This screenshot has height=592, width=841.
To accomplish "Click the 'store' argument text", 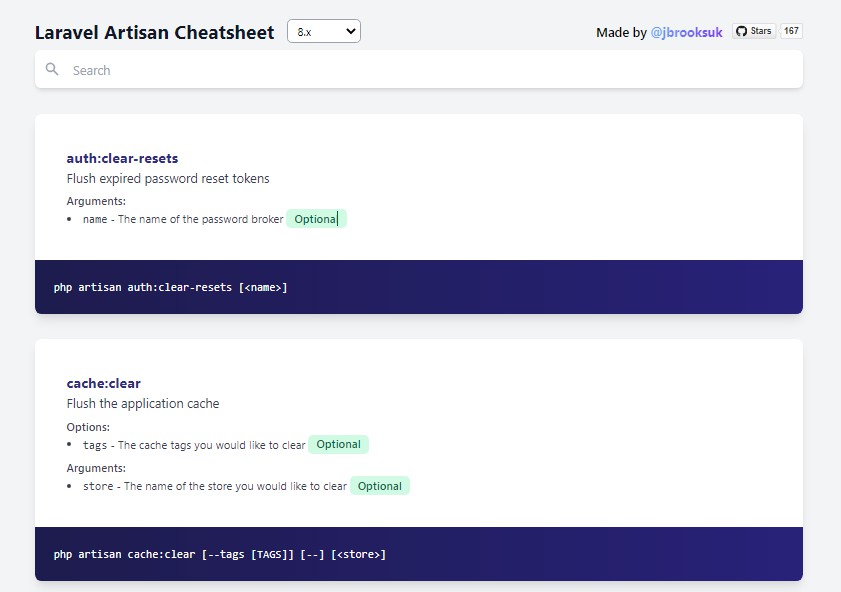I will [98, 486].
